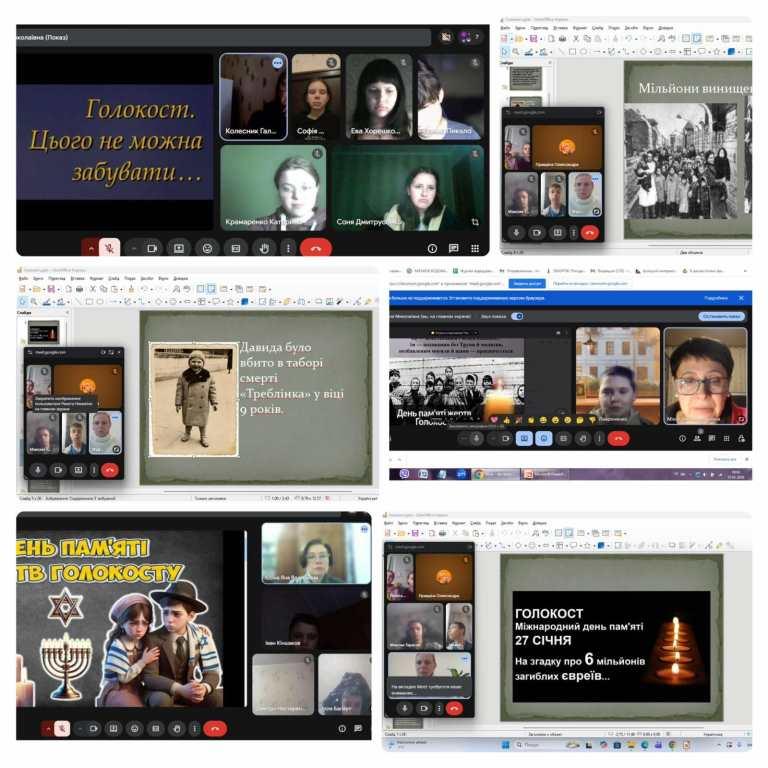This screenshot has height=768, width=768.
Task: Open Viber from the purple Windows taskbar
Action: click(405, 474)
